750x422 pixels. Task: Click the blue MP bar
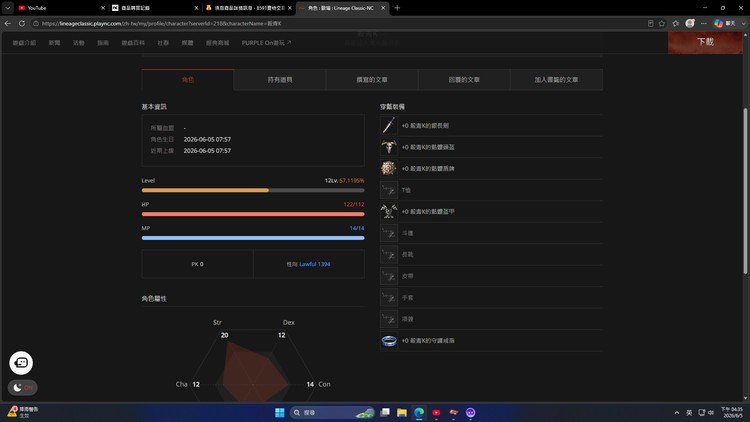(253, 238)
